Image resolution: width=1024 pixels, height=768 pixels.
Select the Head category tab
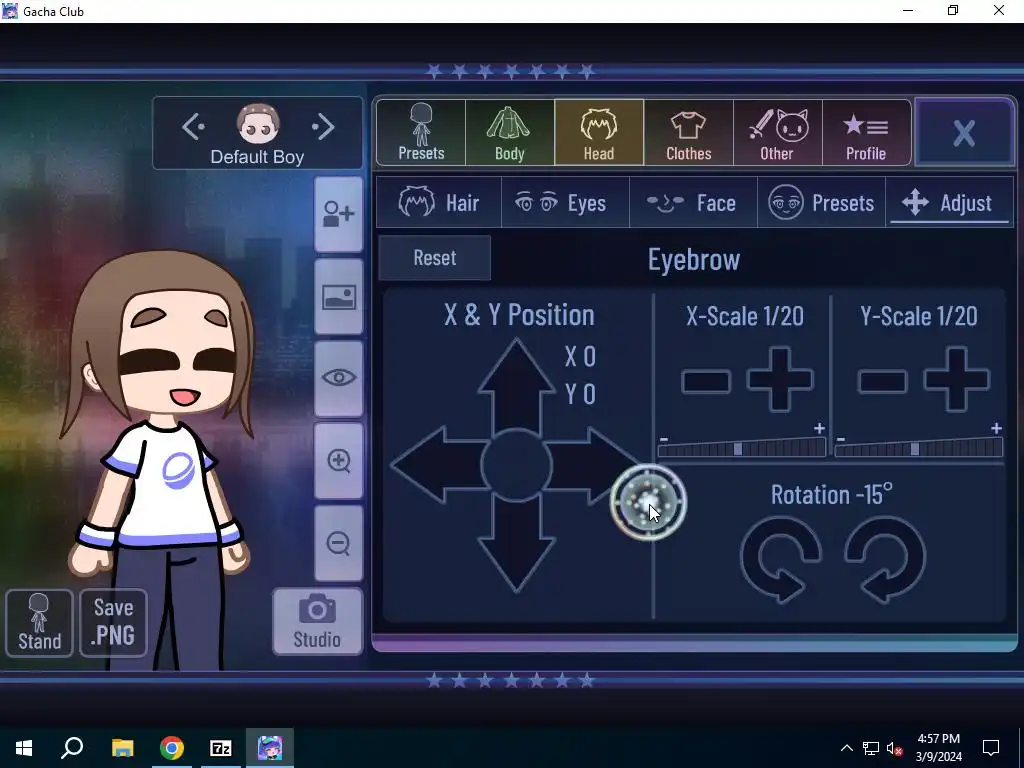tap(599, 133)
